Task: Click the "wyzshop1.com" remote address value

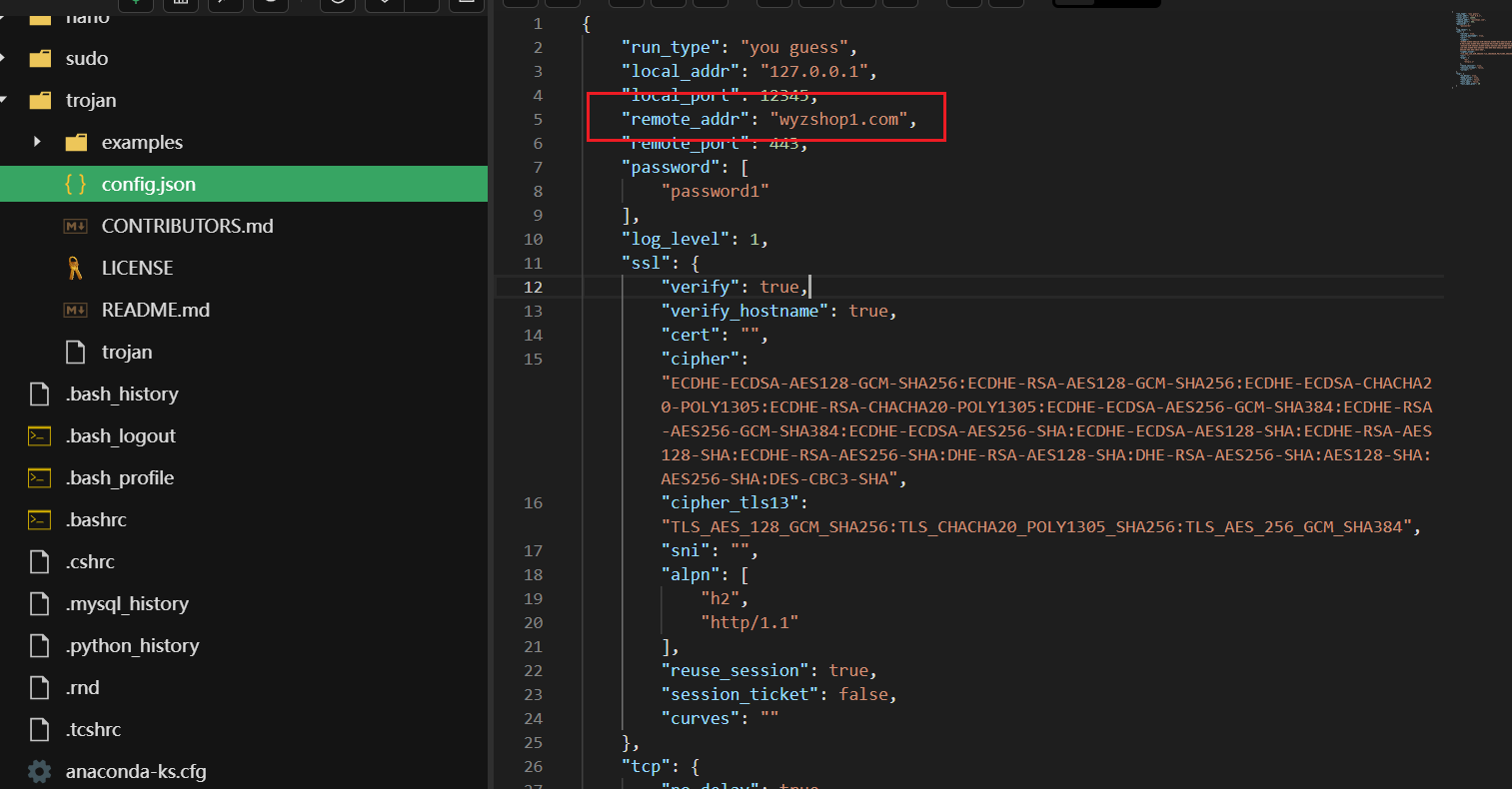Action: [x=838, y=119]
